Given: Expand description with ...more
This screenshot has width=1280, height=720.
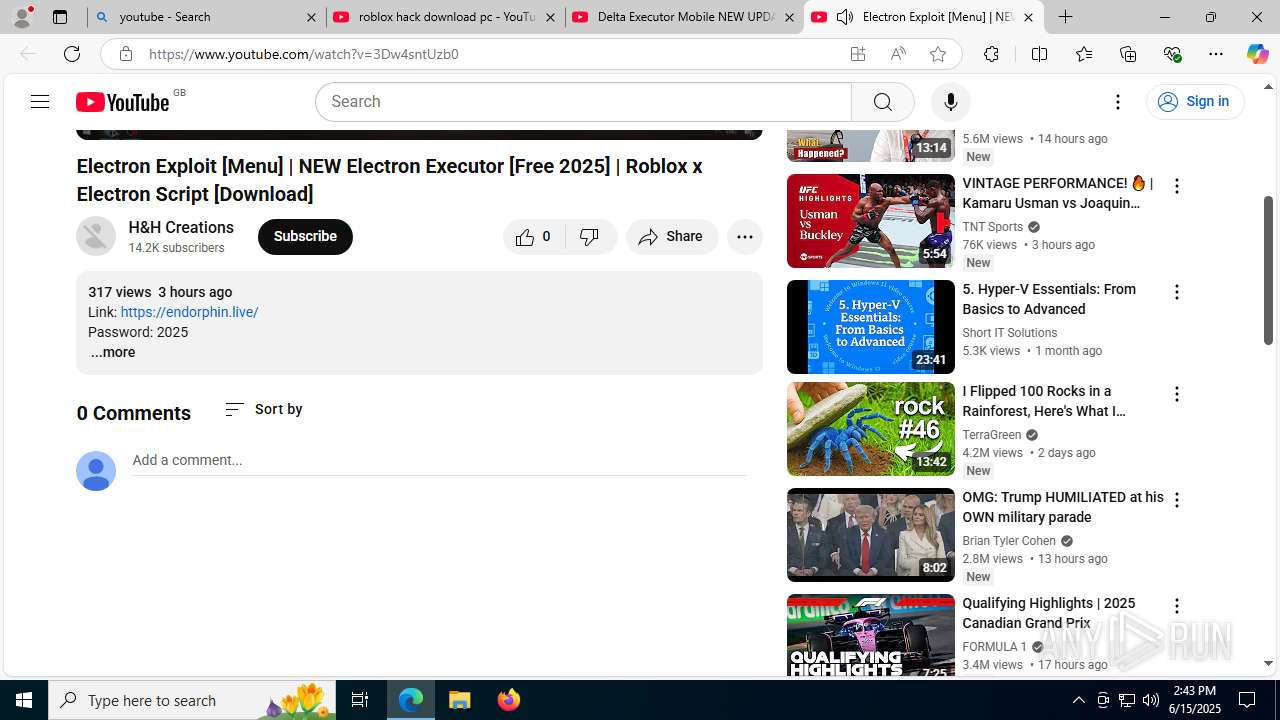Looking at the screenshot, I should [x=113, y=352].
